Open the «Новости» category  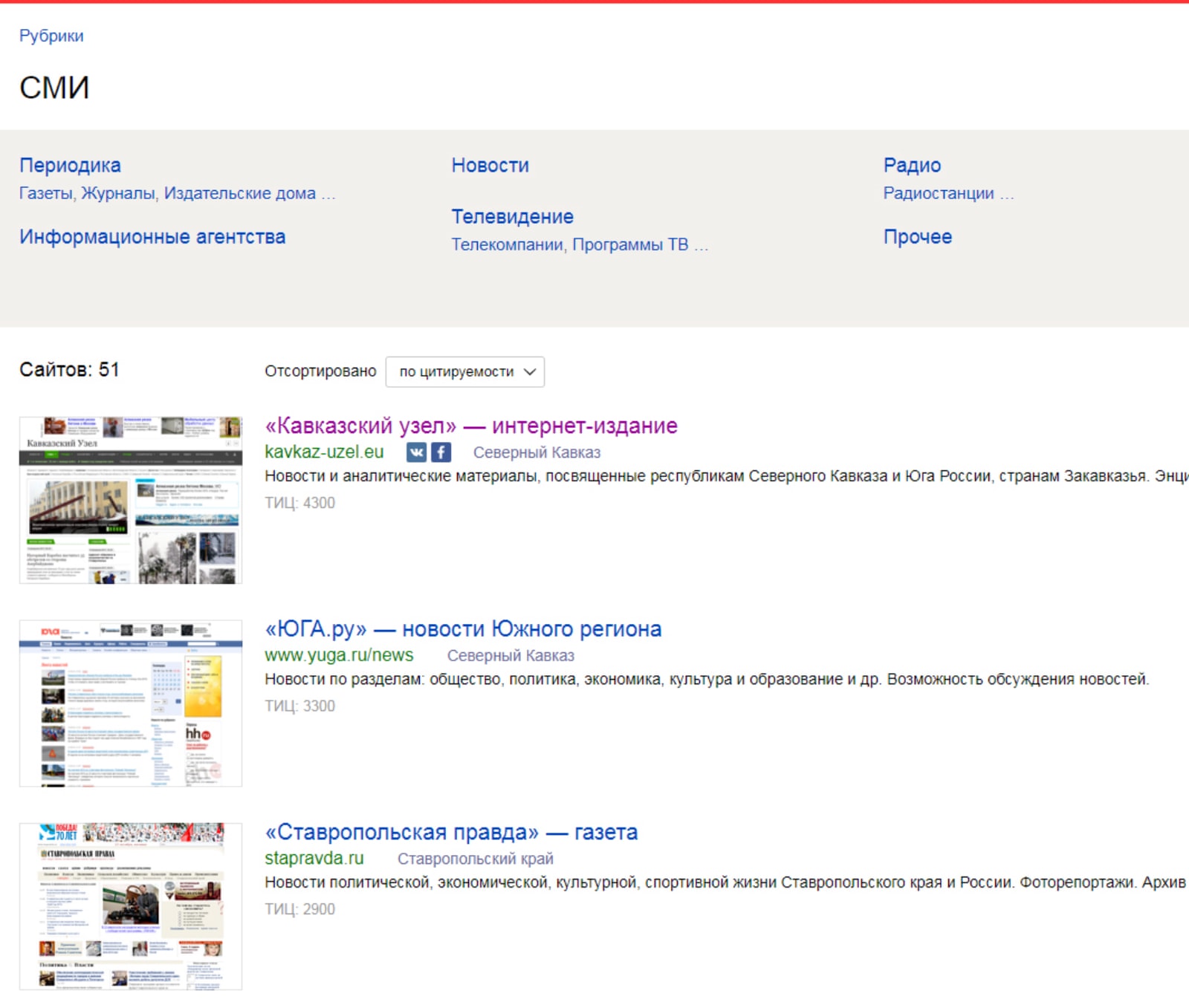(x=490, y=165)
